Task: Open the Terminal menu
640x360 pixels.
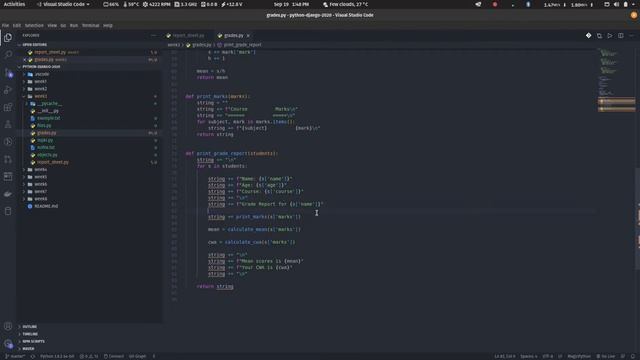Action: point(90,25)
